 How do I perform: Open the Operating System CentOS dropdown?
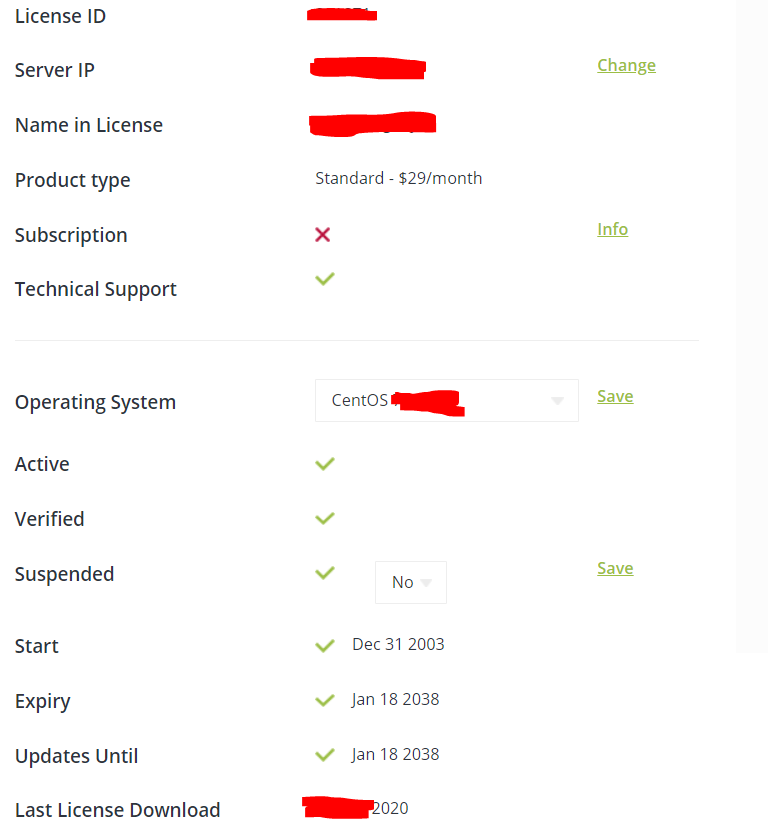[x=446, y=401]
